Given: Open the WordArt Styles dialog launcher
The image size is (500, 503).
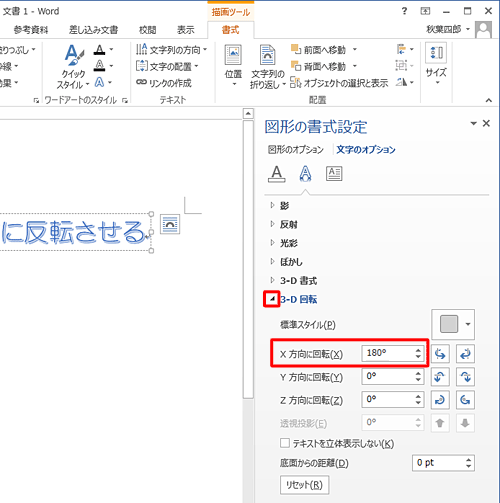Looking at the screenshot, I should point(125,100).
